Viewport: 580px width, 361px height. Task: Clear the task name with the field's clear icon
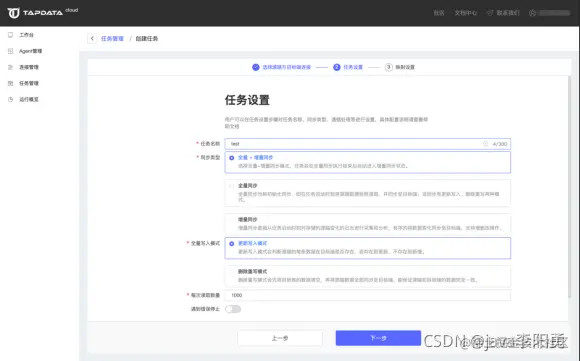coord(485,144)
